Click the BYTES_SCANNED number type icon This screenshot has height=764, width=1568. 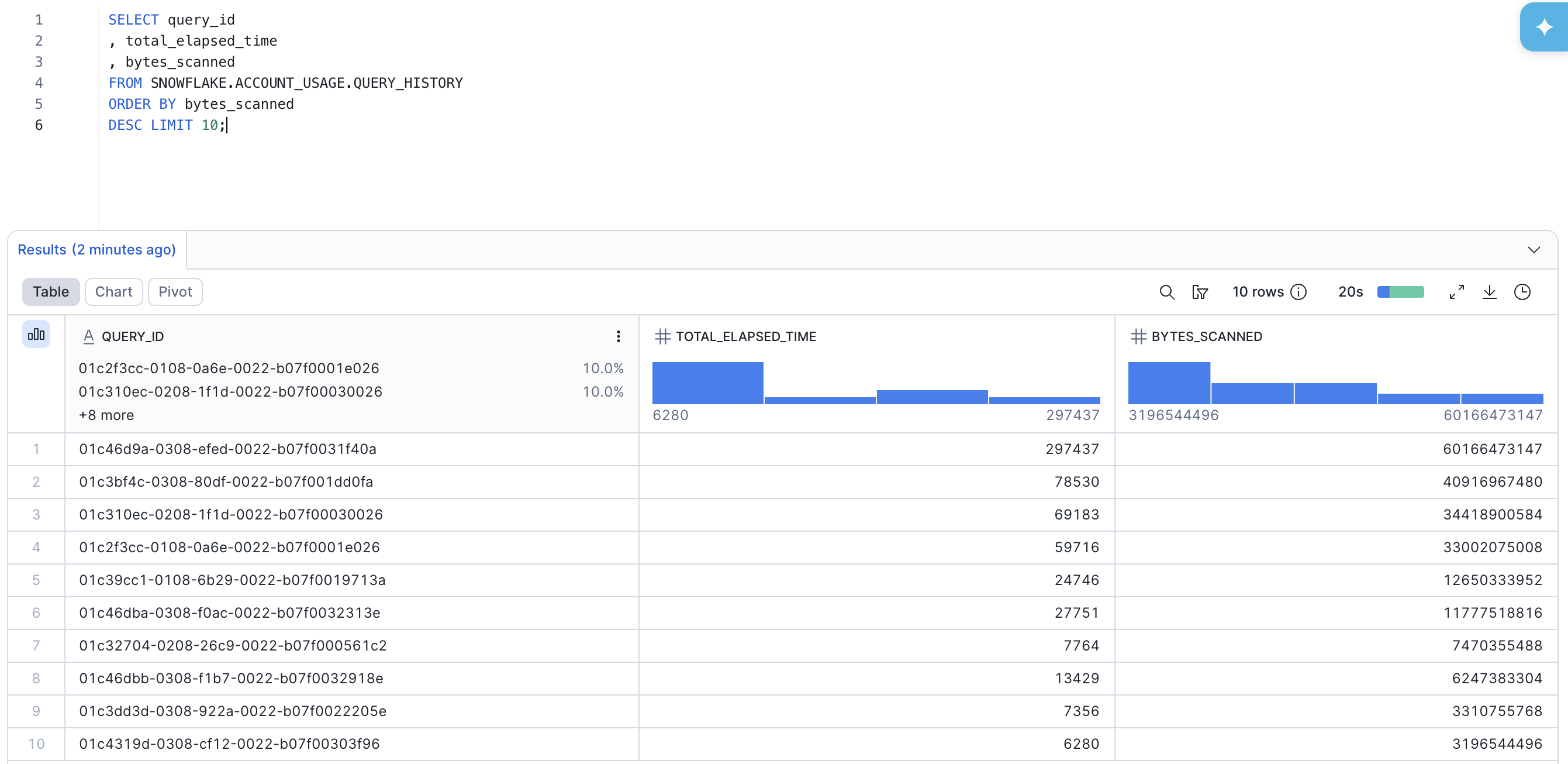point(1138,336)
